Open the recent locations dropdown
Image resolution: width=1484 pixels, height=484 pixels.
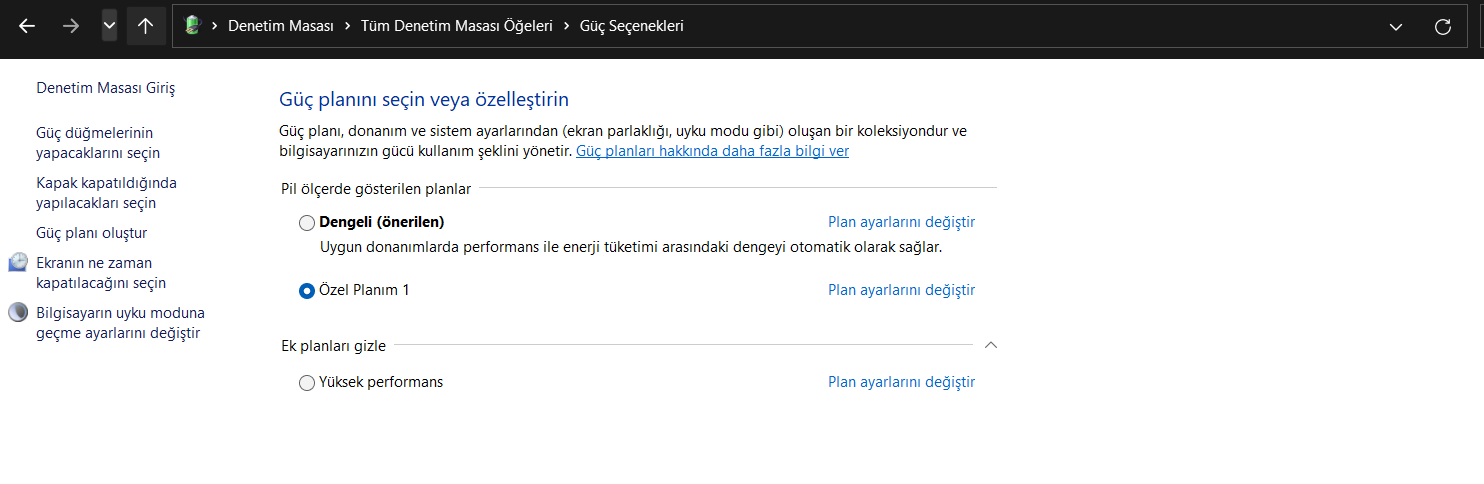point(109,26)
